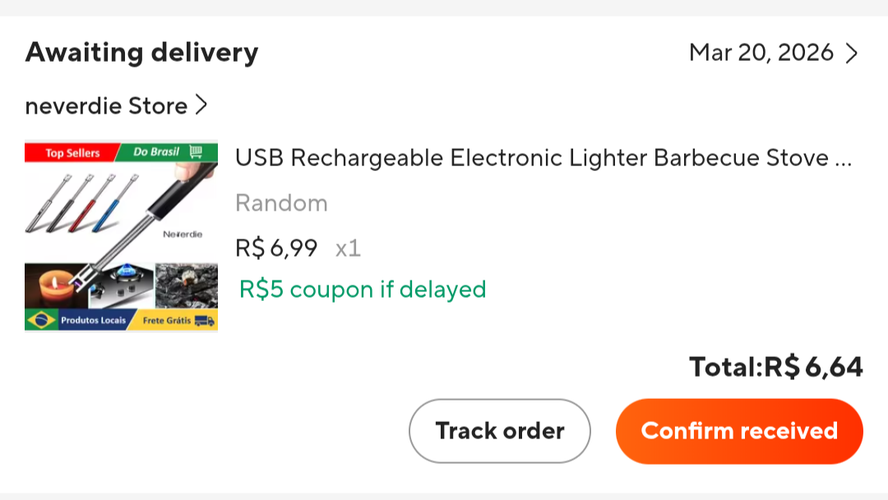The width and height of the screenshot is (888, 500).
Task: Click the Brazil flag icon on thumbnail
Action: (41, 320)
